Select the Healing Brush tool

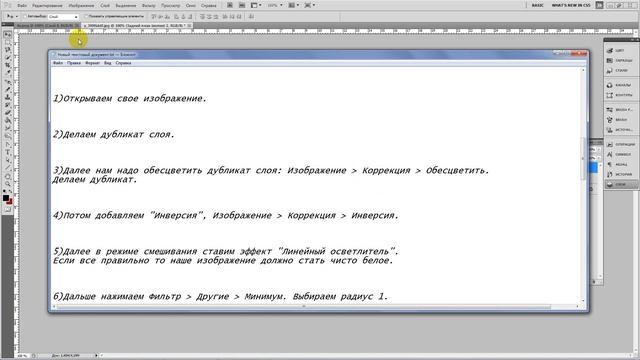pyautogui.click(x=7, y=82)
